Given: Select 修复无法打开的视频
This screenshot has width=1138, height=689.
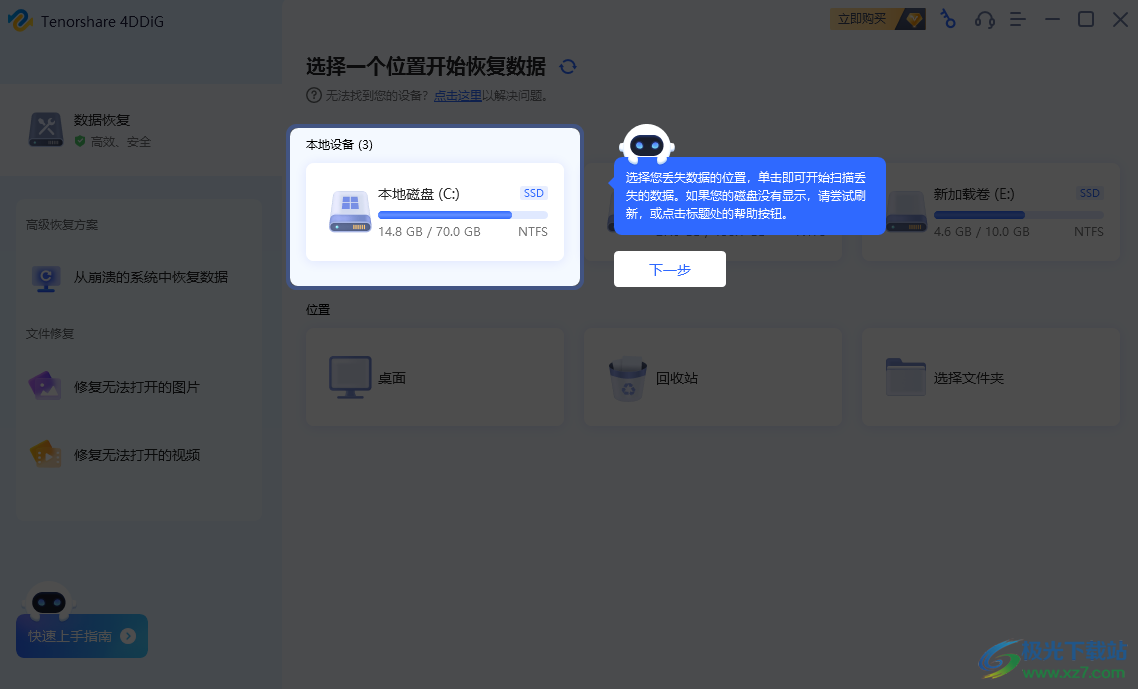Looking at the screenshot, I should tap(139, 454).
